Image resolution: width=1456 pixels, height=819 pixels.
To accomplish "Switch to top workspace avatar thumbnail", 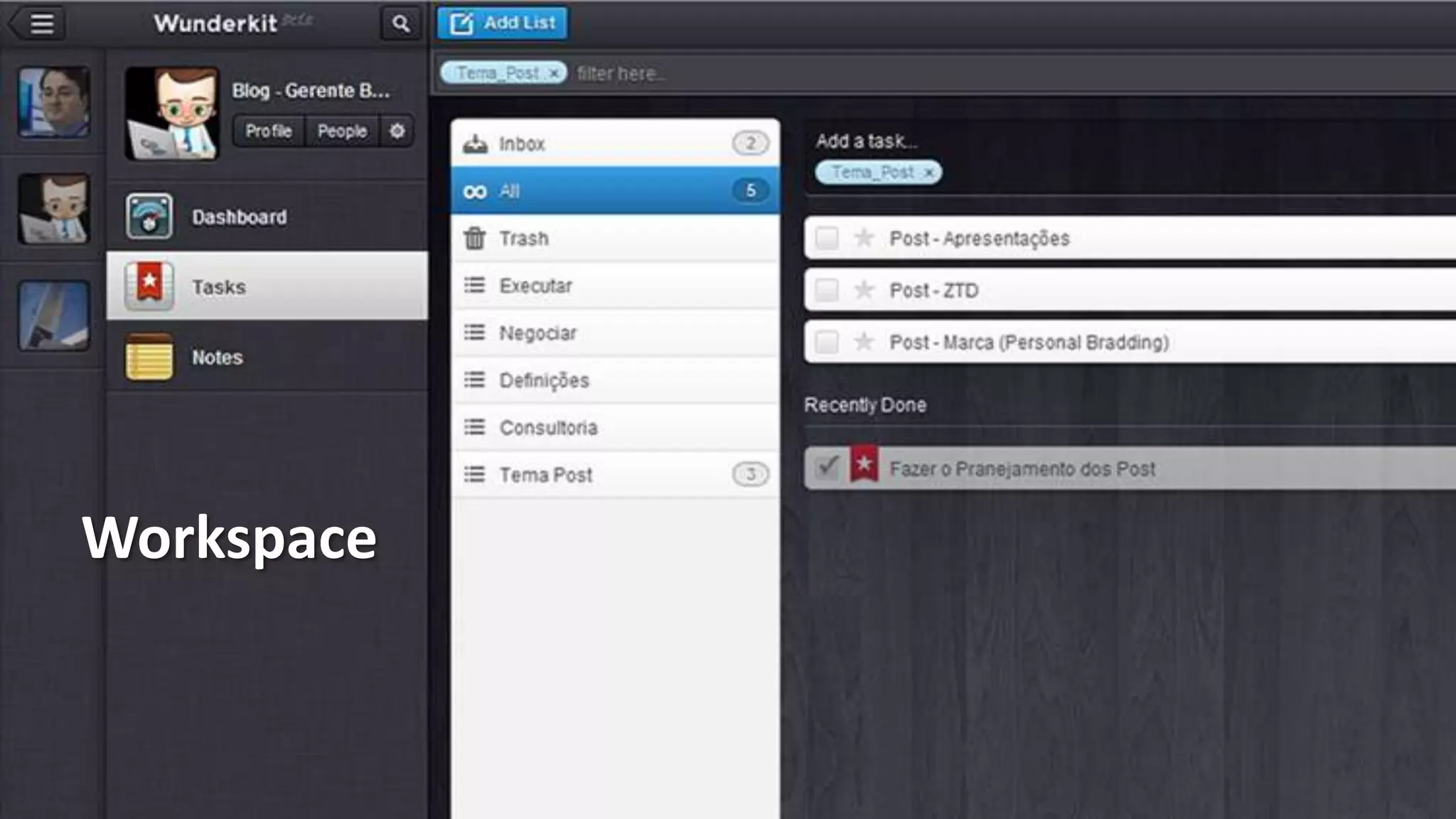I will [54, 102].
